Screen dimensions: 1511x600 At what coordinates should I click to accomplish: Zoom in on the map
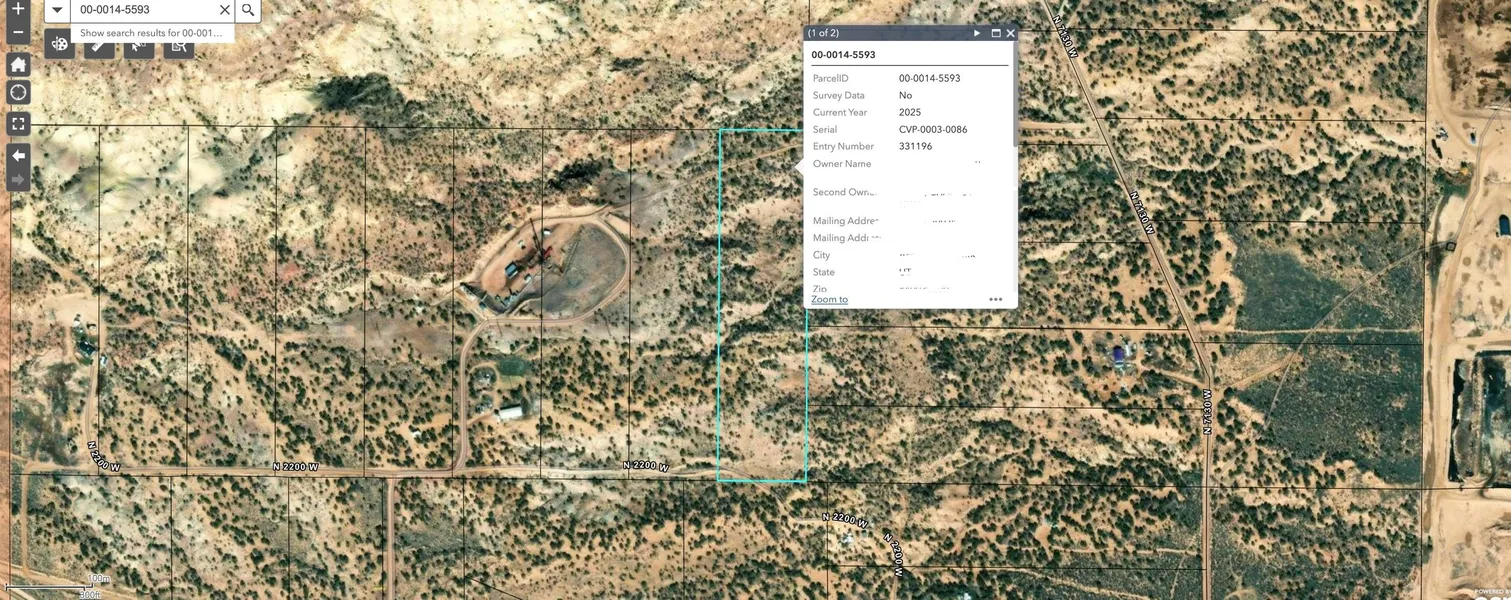pyautogui.click(x=18, y=9)
